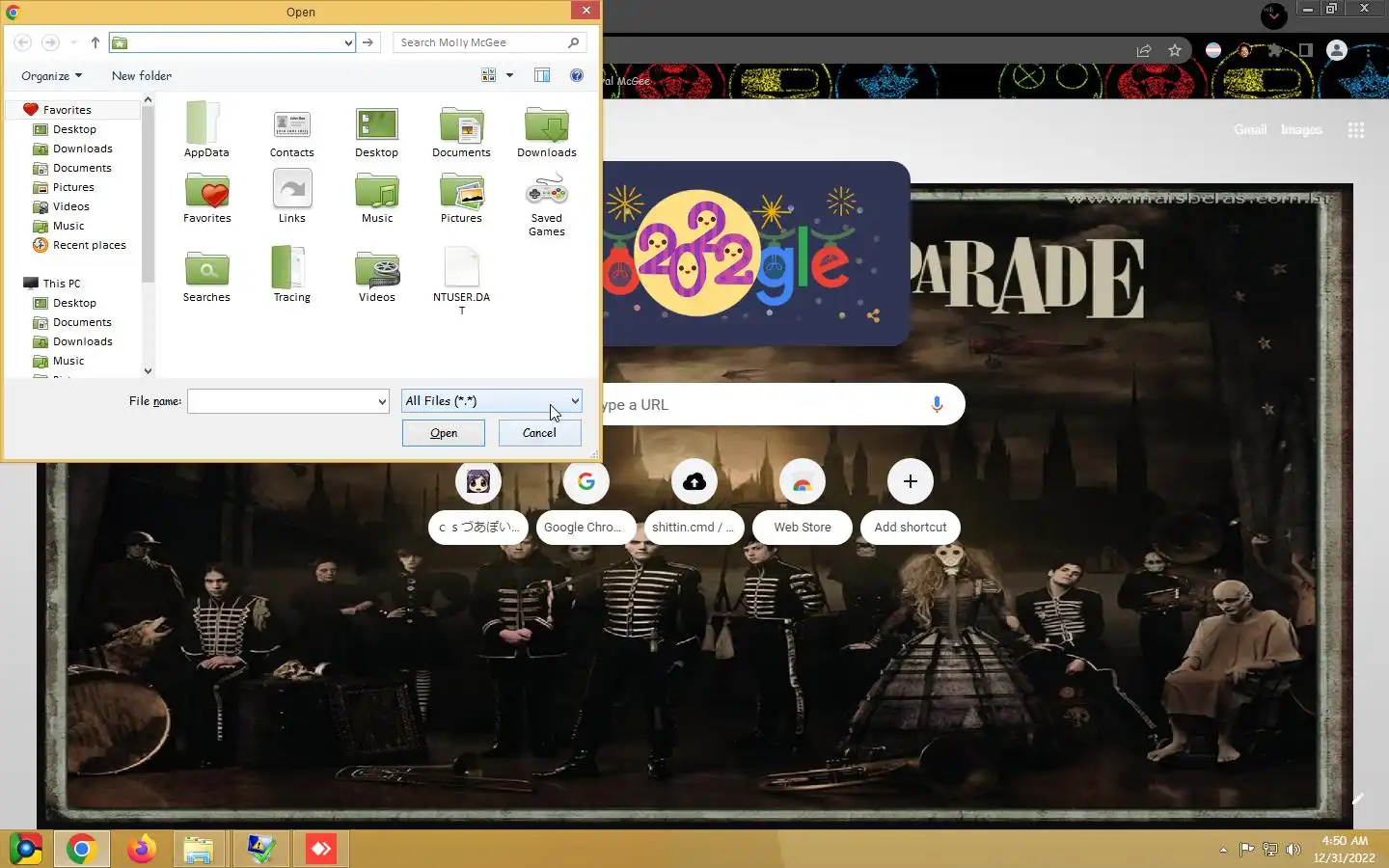This screenshot has height=868, width=1389.
Task: Show hidden system tray icons
Action: pyautogui.click(x=1223, y=850)
